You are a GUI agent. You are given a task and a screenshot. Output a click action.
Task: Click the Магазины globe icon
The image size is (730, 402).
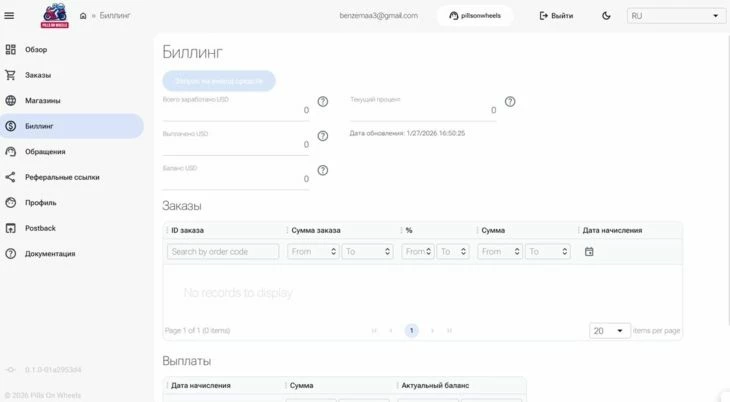10,101
